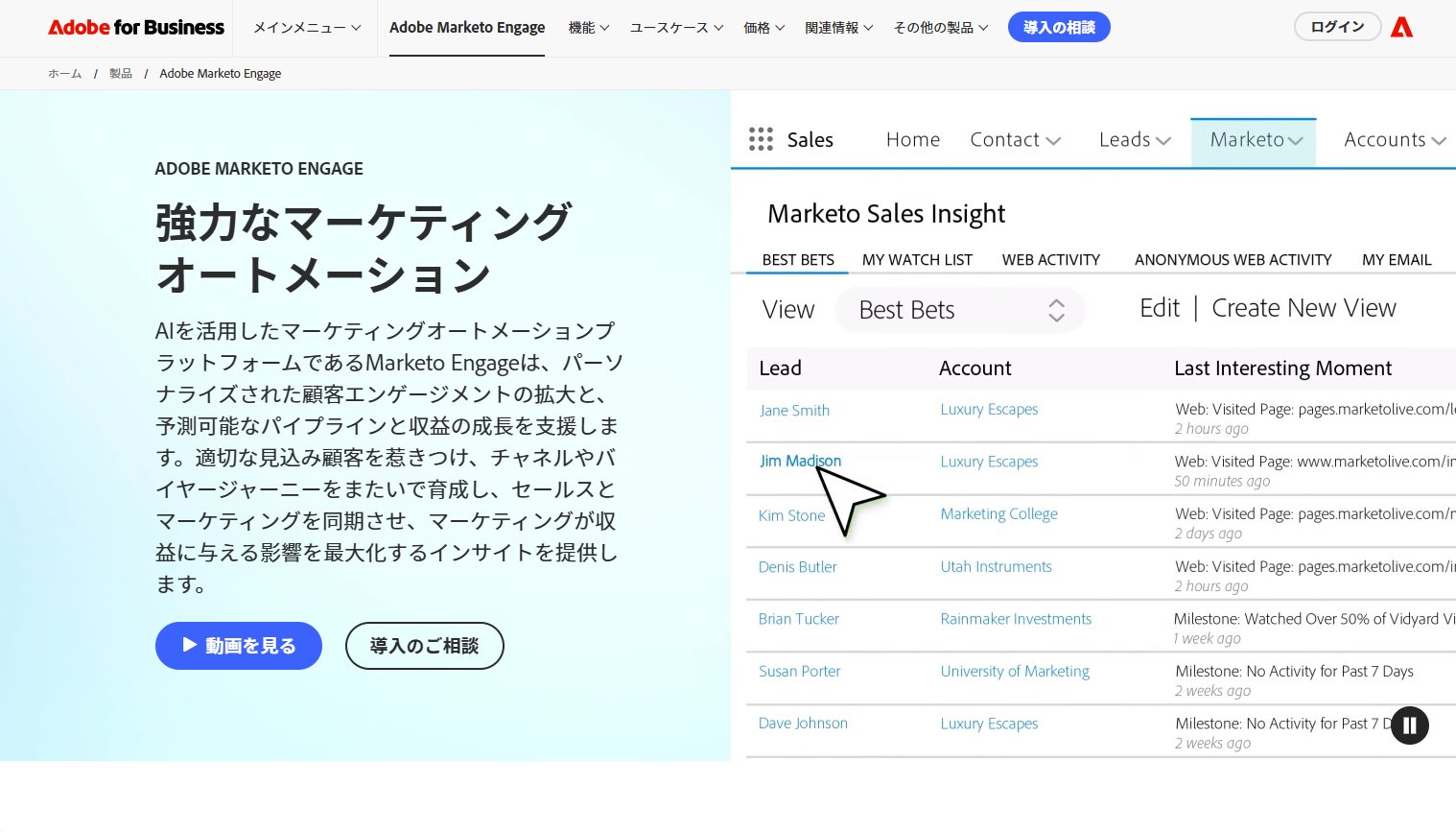Click the Adobe logo icon beside login
This screenshot has height=832, width=1456.
1401,27
